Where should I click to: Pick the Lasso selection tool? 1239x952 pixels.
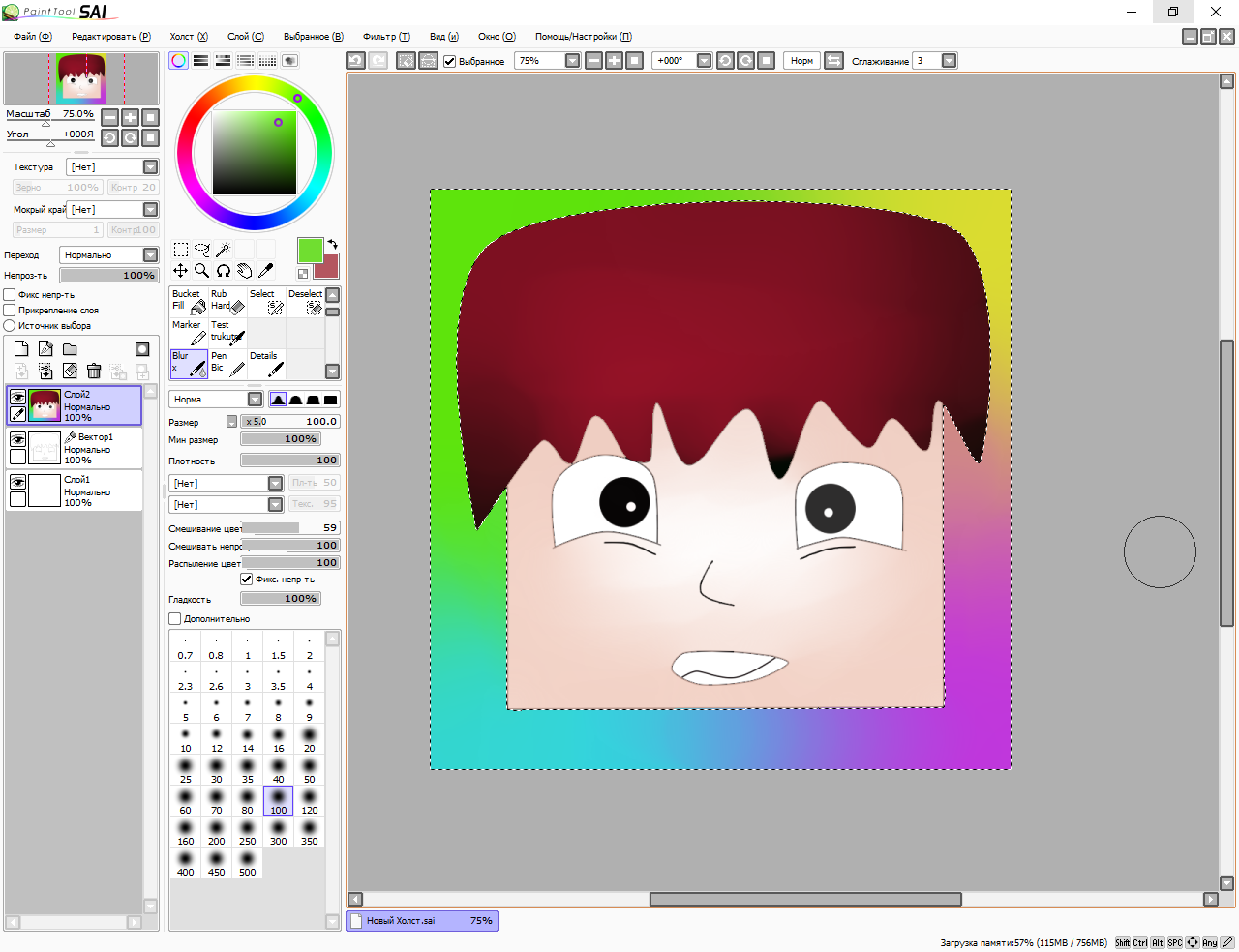click(201, 250)
